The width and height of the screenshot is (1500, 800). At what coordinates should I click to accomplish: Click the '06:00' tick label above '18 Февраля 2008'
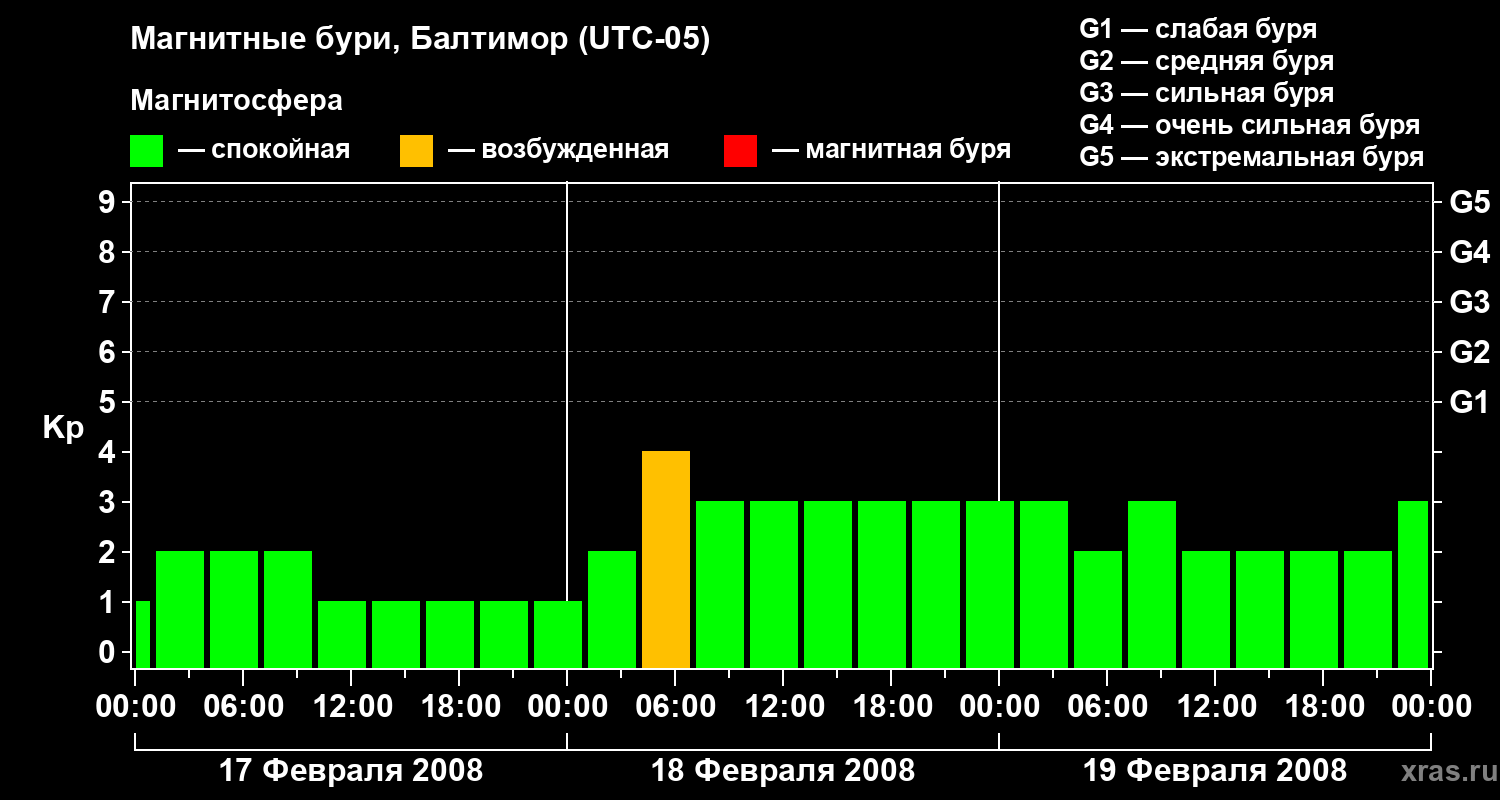click(674, 706)
